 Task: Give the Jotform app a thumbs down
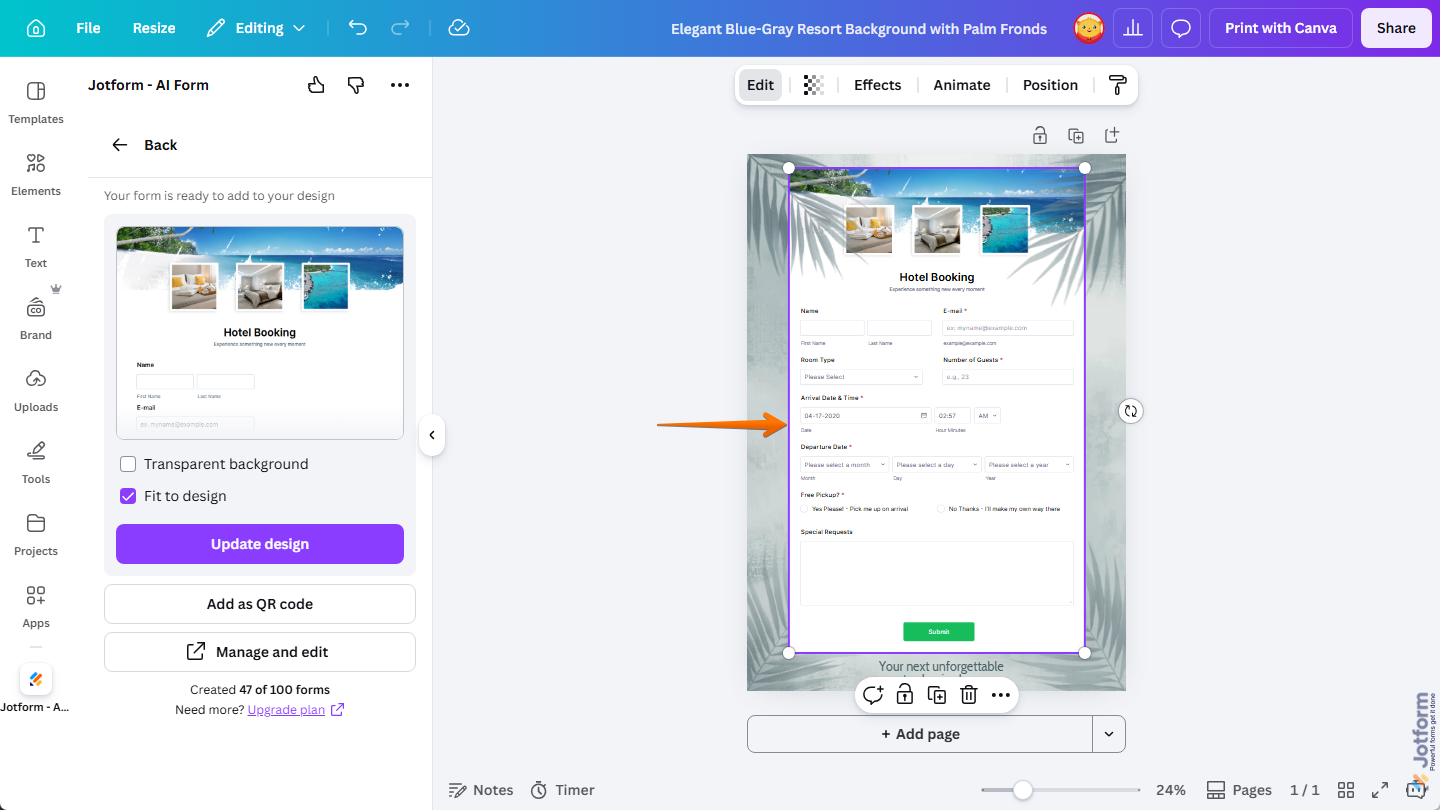click(356, 85)
